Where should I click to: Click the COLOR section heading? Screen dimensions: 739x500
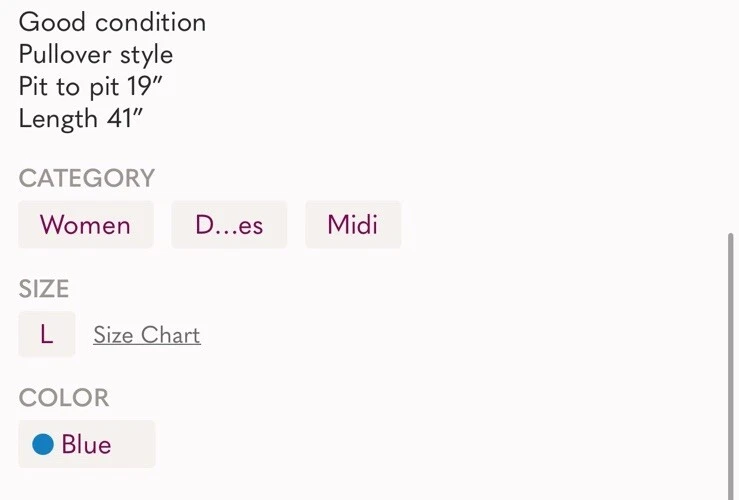point(64,398)
